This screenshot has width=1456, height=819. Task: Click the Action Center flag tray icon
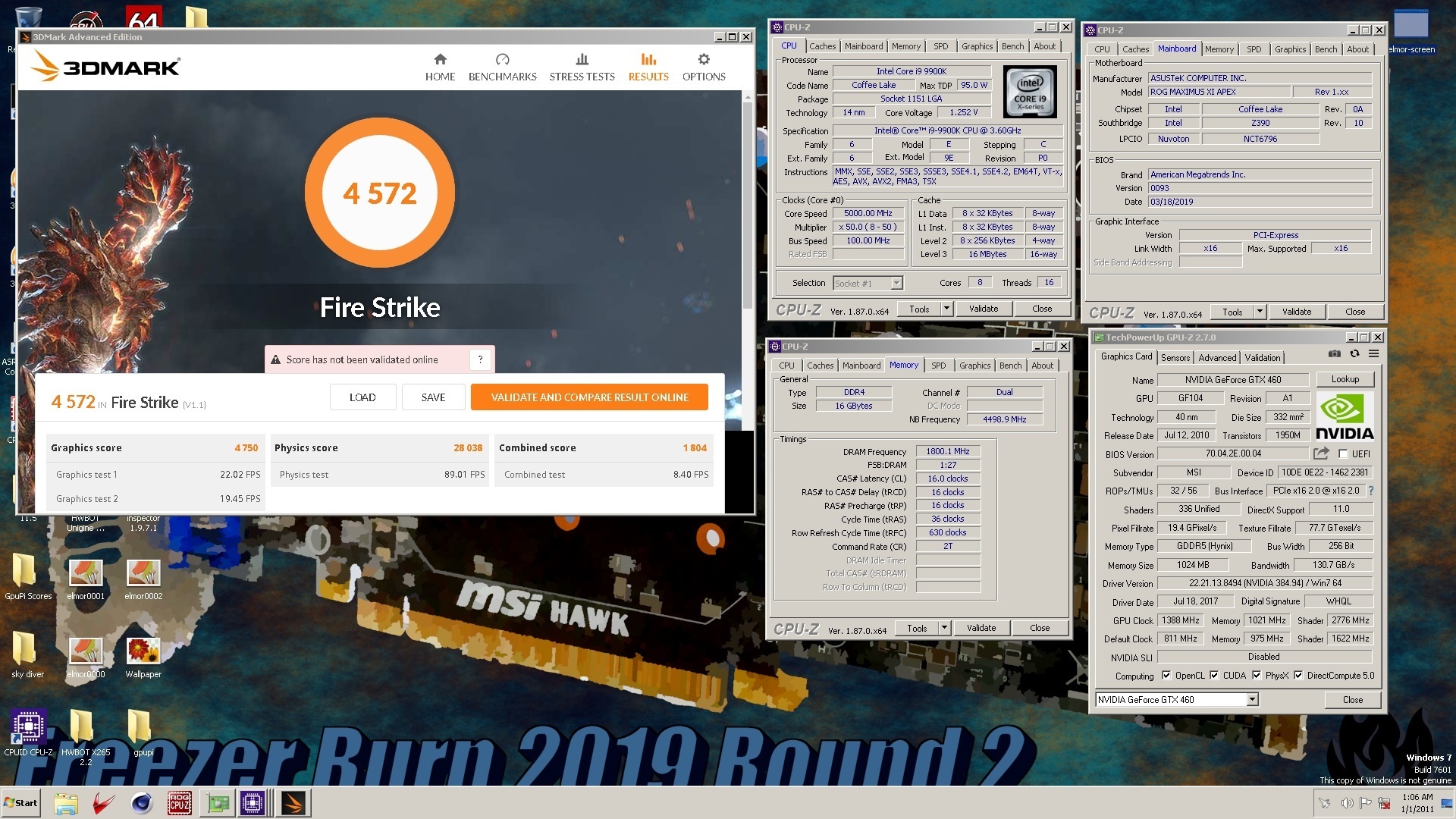coord(1365,803)
